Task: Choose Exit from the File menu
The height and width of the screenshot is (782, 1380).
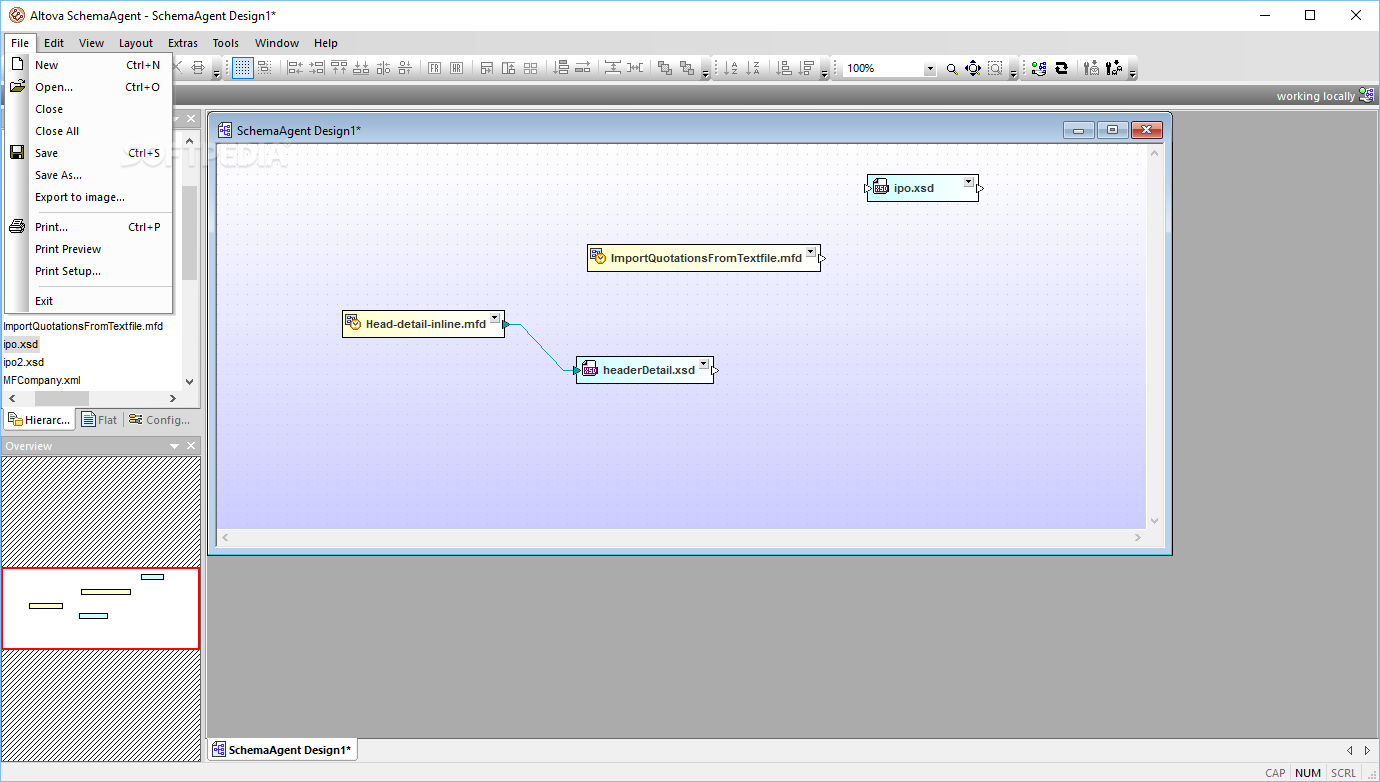Action: point(90,301)
